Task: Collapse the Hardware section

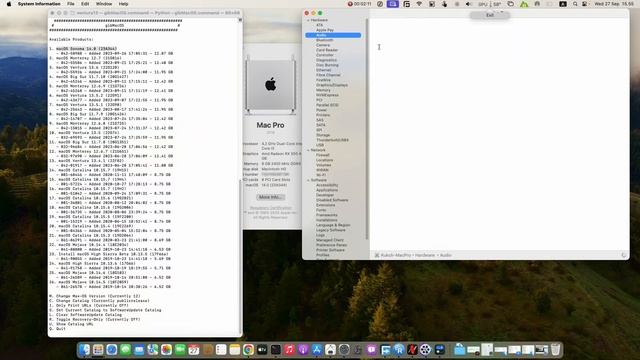Action: click(309, 20)
